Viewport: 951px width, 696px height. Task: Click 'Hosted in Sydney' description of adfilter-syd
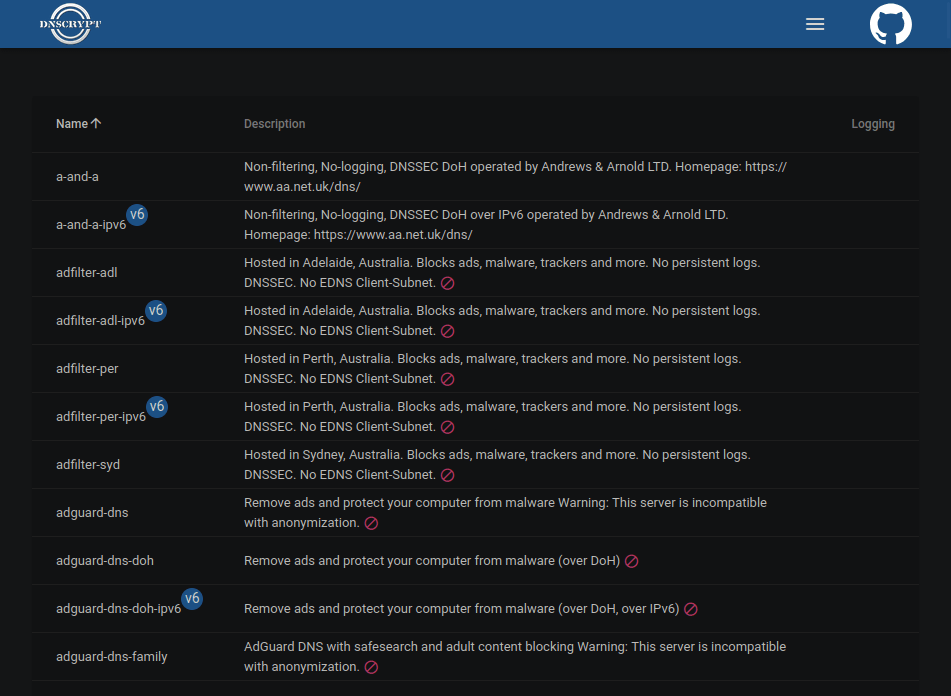coord(497,464)
